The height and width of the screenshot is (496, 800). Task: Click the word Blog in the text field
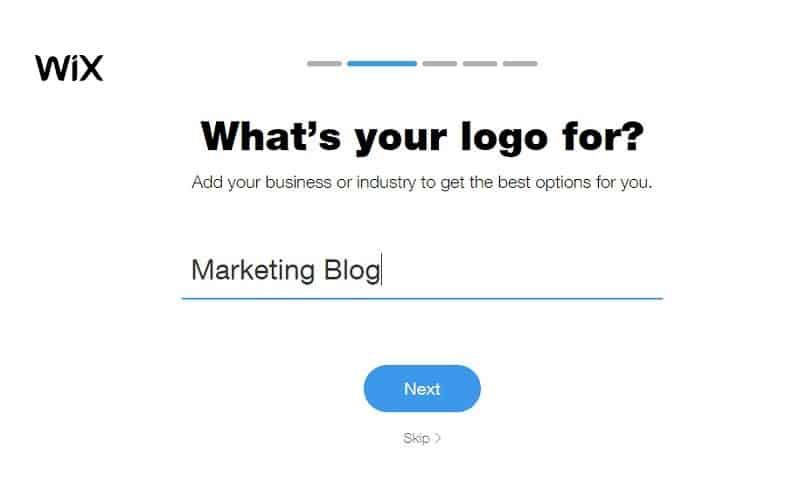(352, 270)
